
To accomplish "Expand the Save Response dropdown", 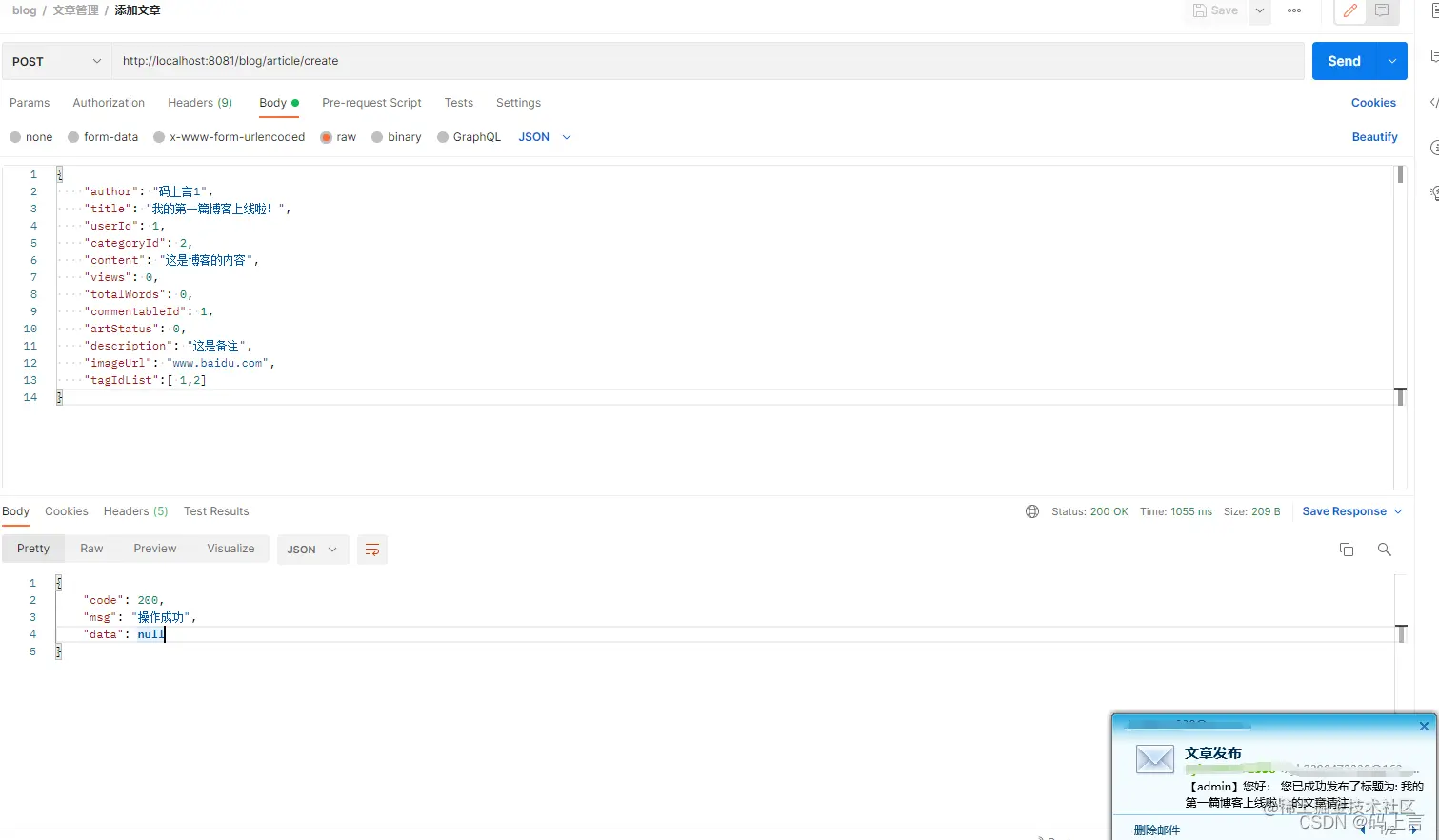I will [1352, 511].
